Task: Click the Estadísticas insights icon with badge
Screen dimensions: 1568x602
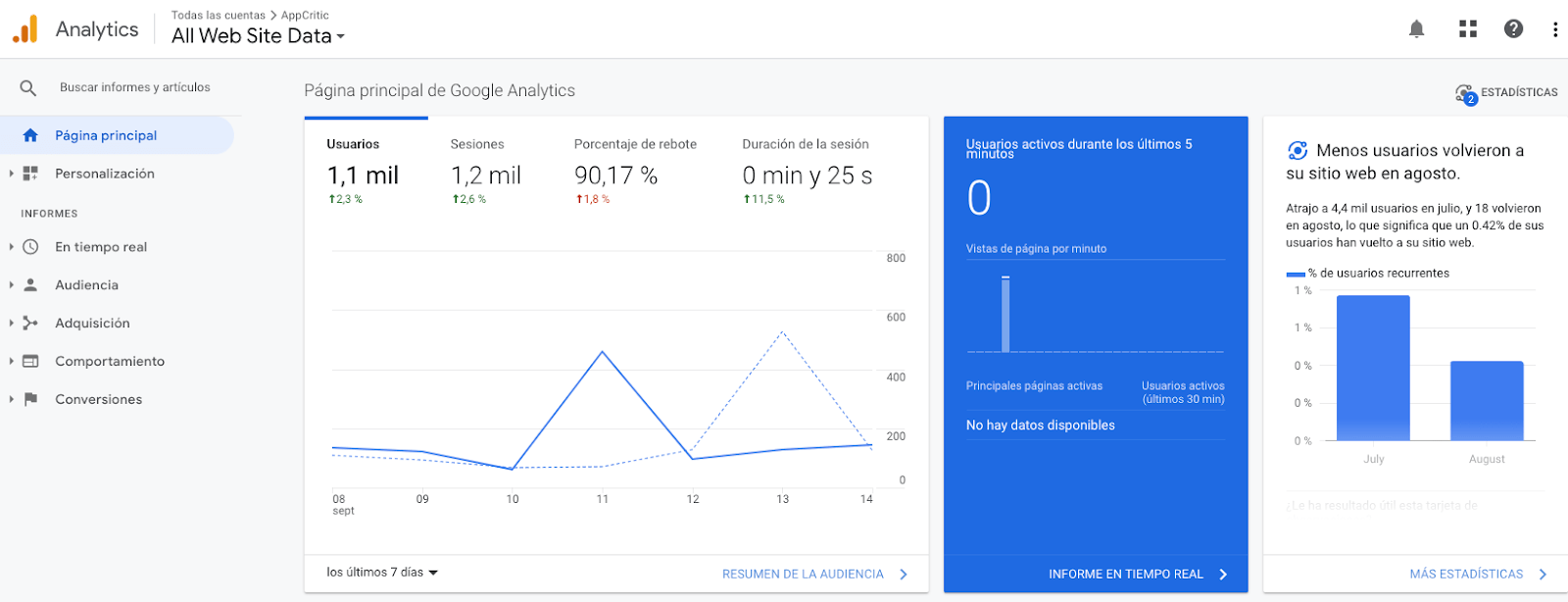Action: (1466, 94)
